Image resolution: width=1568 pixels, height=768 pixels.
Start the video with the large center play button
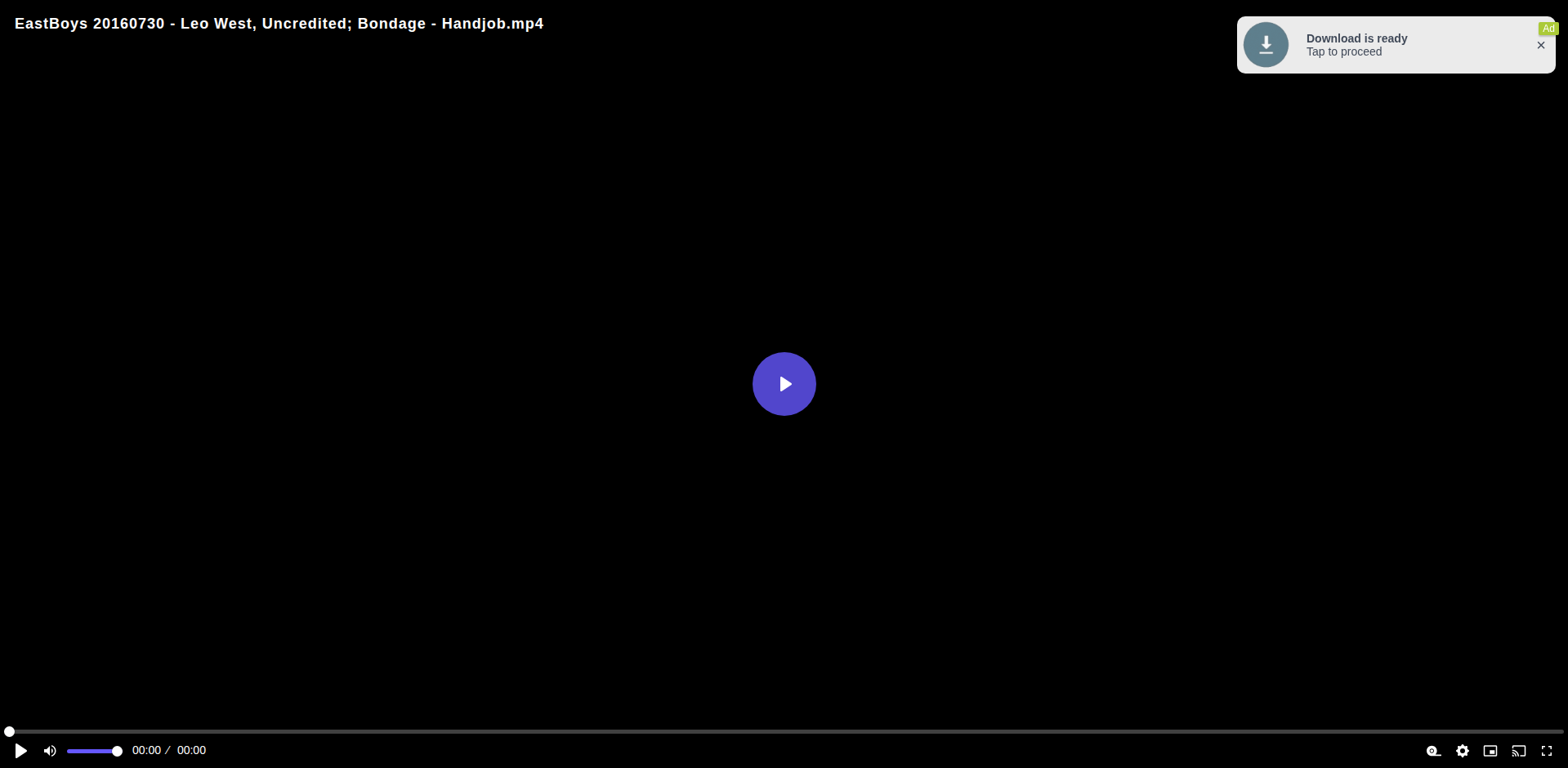coord(784,384)
